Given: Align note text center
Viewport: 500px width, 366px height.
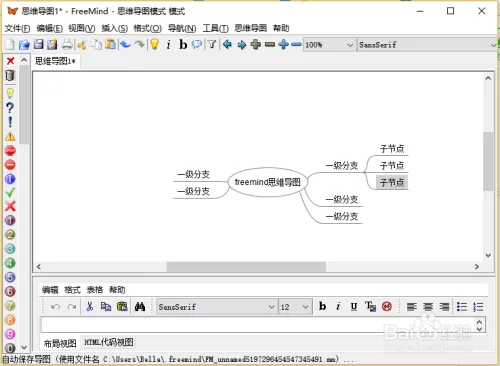Looking at the screenshot, I should 428,307.
